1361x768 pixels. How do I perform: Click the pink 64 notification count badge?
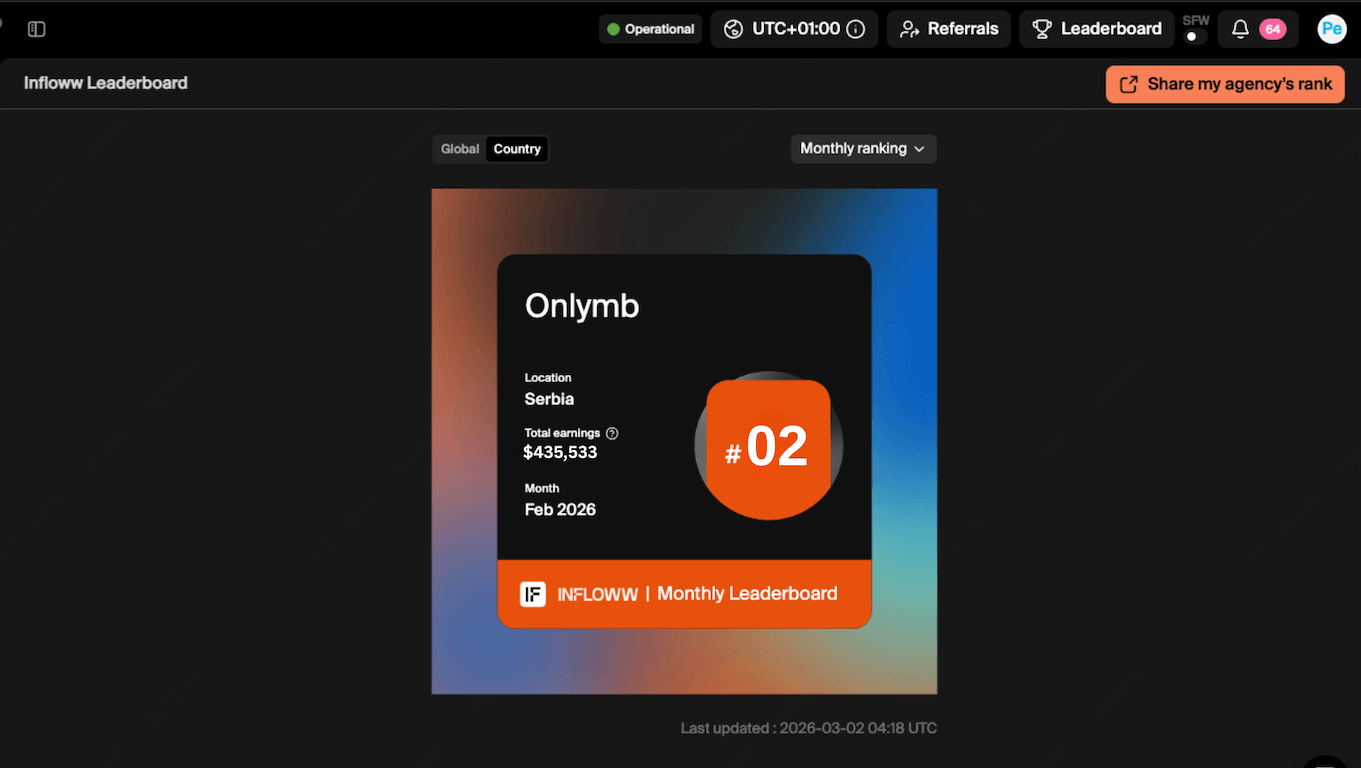click(1272, 29)
